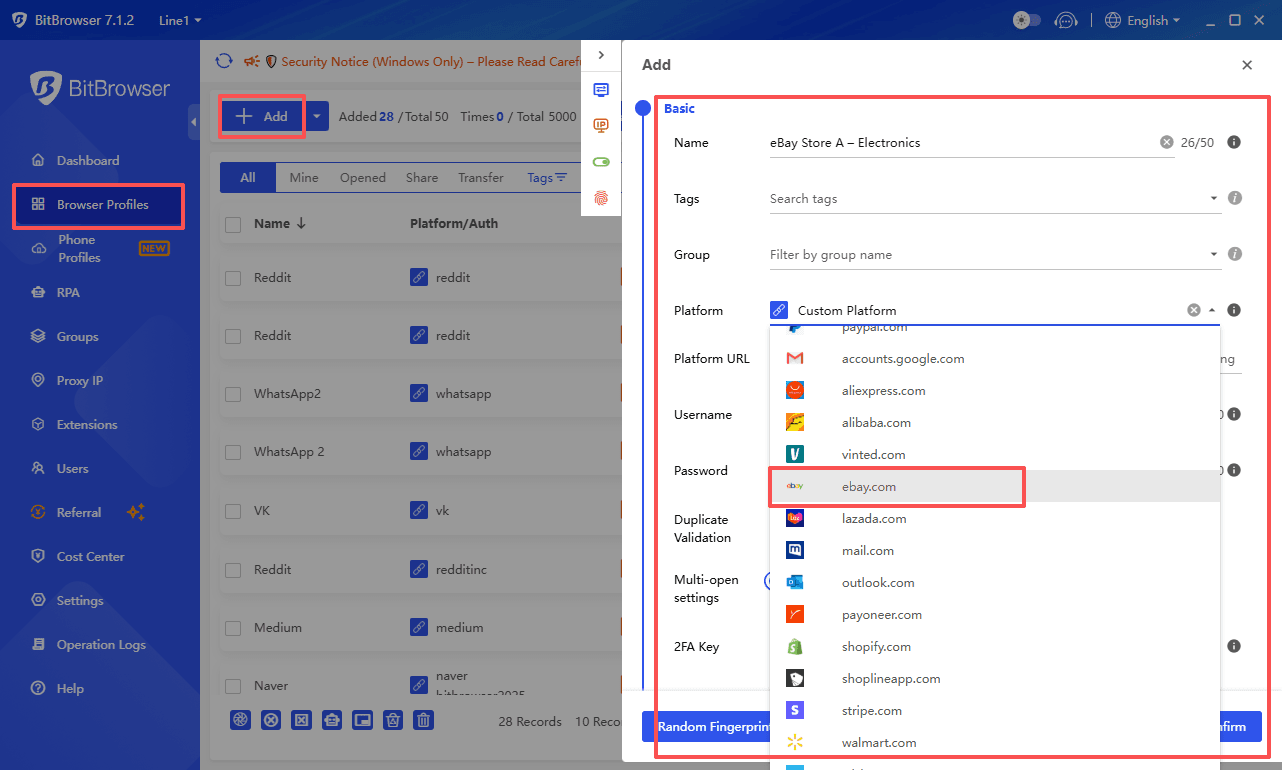Choose shopify.com from the platform list

coord(995,647)
